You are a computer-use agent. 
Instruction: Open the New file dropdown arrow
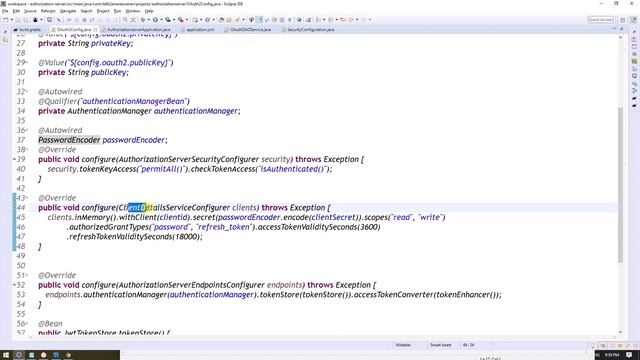pos(11,20)
